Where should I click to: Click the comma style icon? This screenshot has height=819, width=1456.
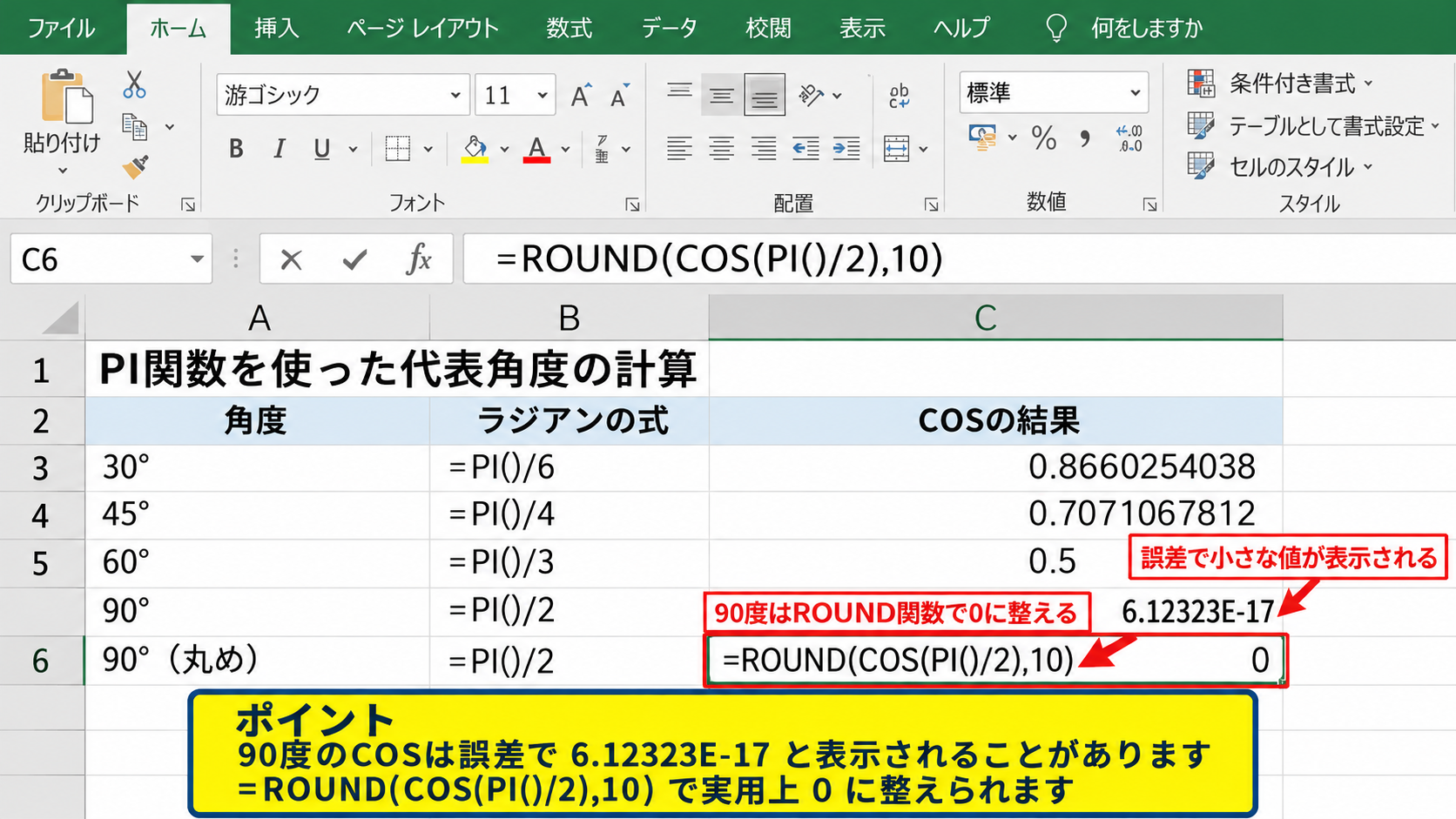coord(1084,138)
